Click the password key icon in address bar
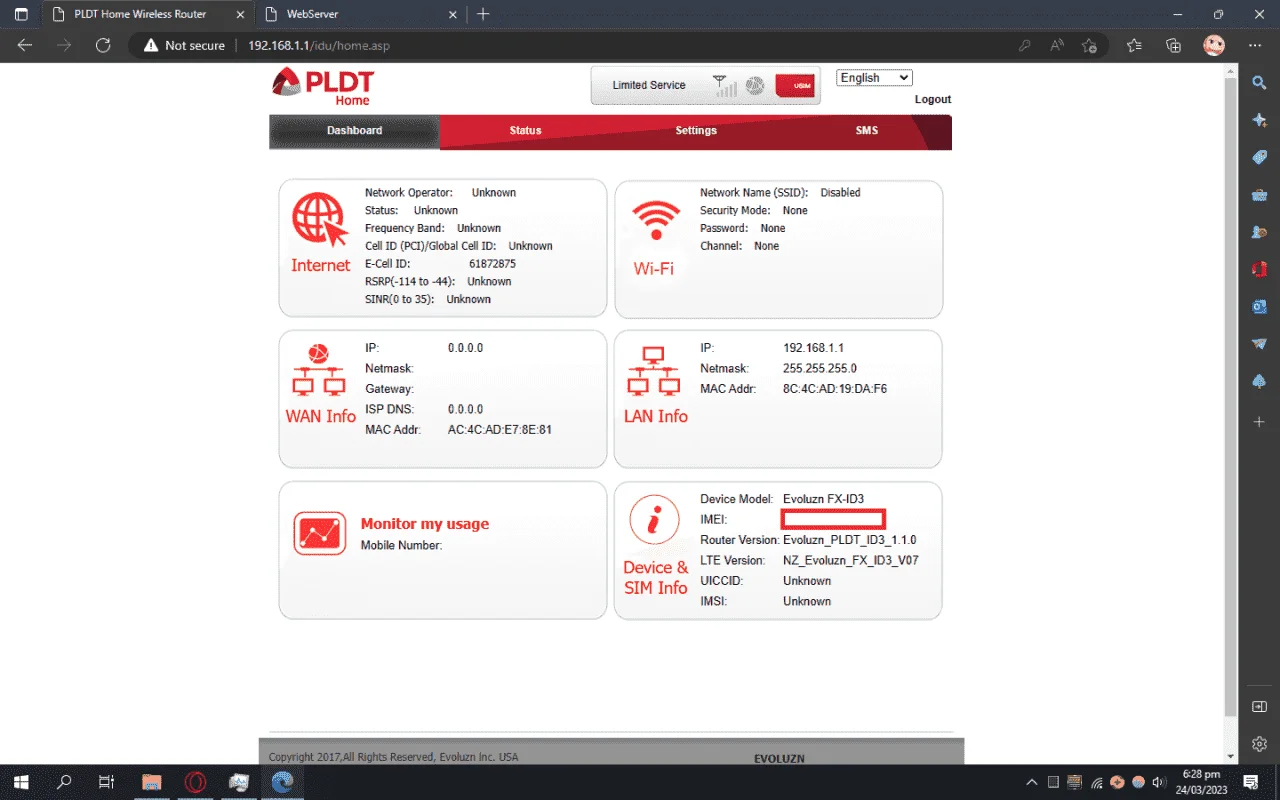This screenshot has height=800, width=1280. pos(1024,45)
